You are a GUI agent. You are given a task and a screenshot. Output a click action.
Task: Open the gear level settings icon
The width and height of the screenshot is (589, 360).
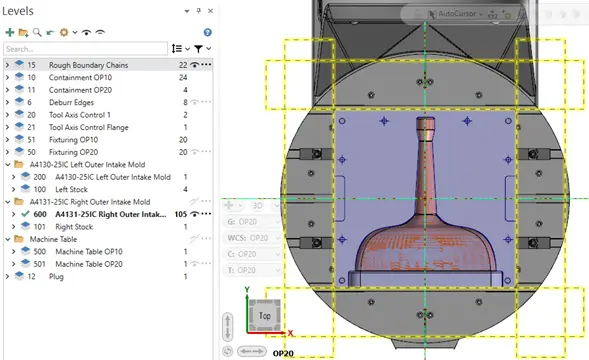coord(64,32)
